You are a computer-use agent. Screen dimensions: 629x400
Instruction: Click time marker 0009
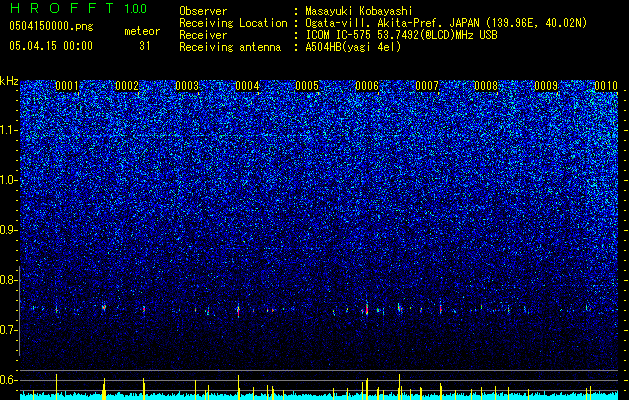(546, 86)
